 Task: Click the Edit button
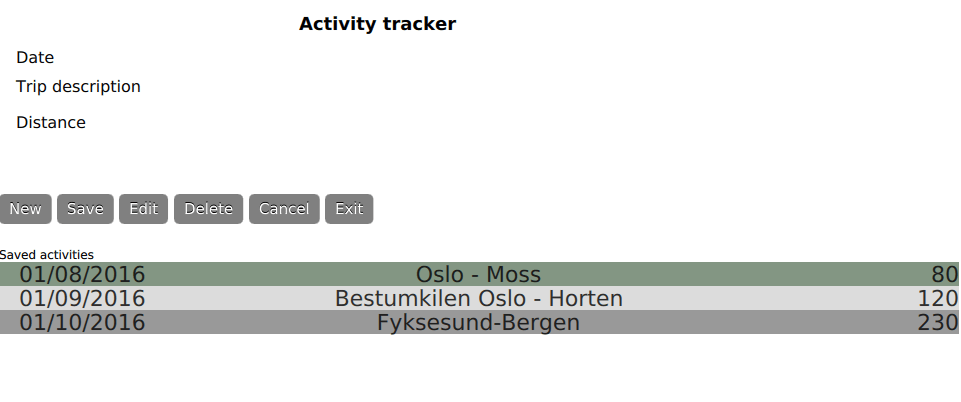144,209
